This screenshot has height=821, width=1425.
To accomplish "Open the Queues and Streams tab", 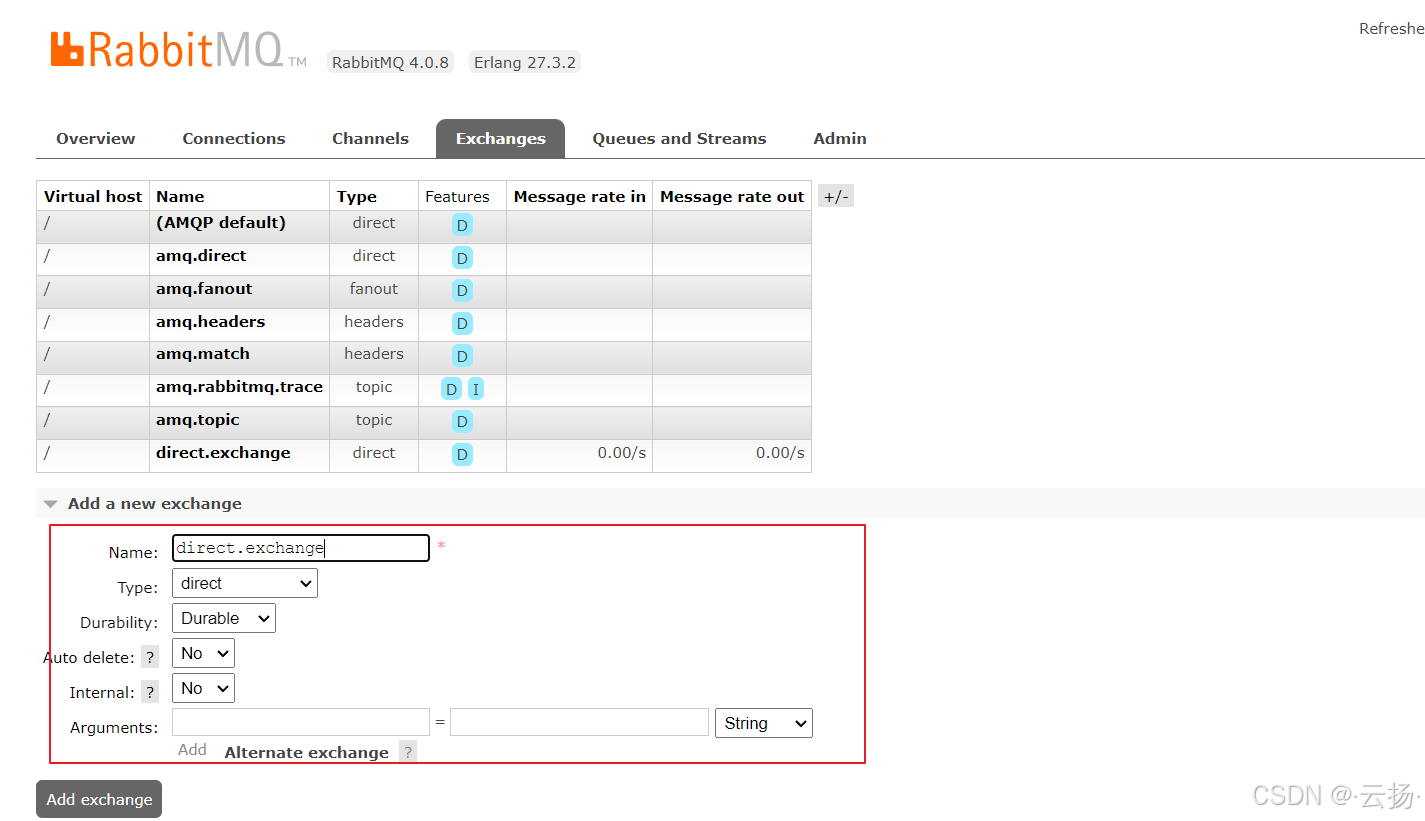I will [679, 139].
